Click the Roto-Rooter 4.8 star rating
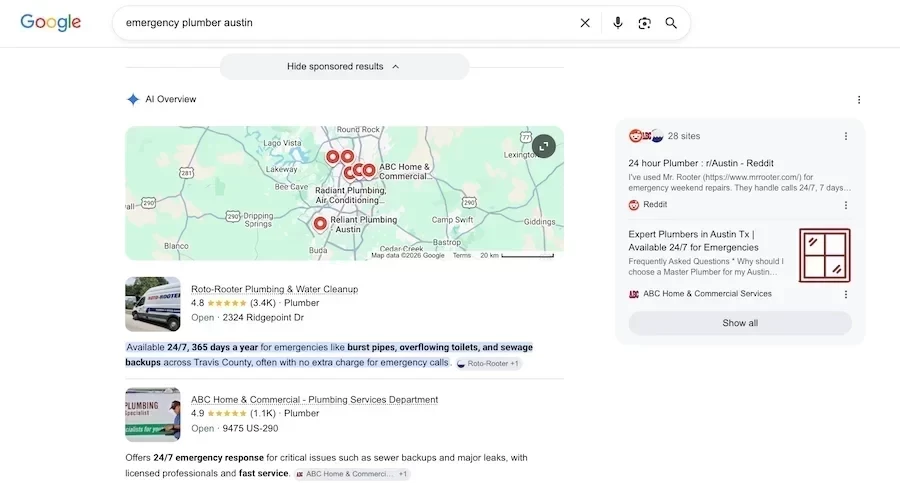The width and height of the screenshot is (900, 483). [x=227, y=303]
